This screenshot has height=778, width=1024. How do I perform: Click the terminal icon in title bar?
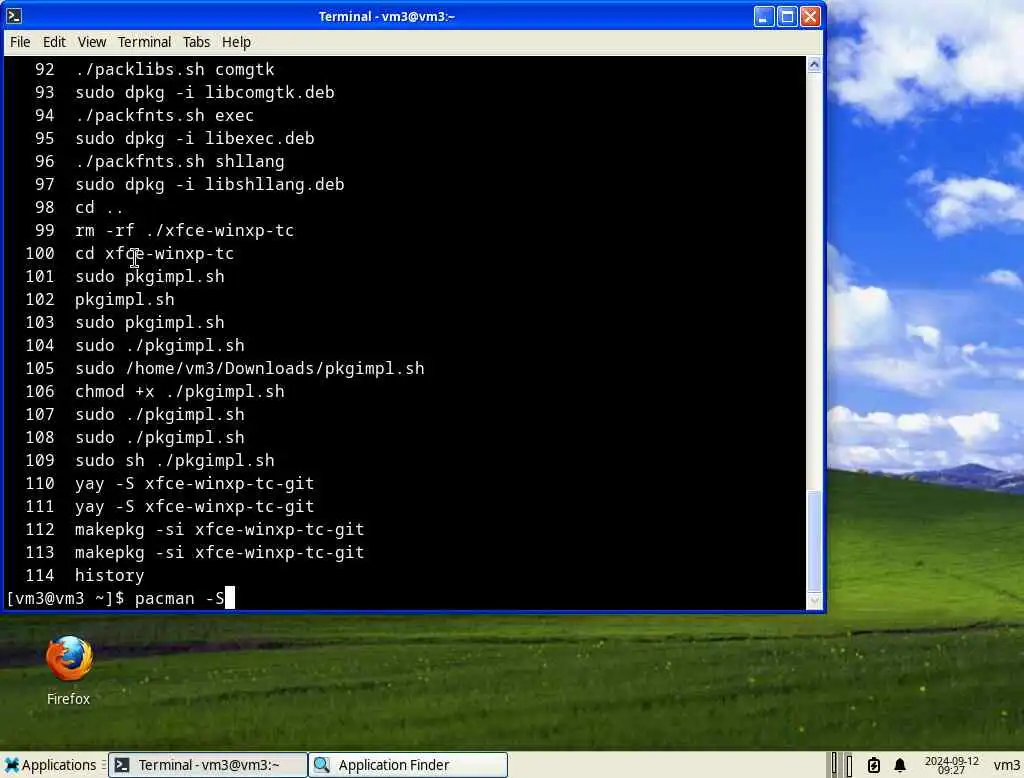click(14, 16)
